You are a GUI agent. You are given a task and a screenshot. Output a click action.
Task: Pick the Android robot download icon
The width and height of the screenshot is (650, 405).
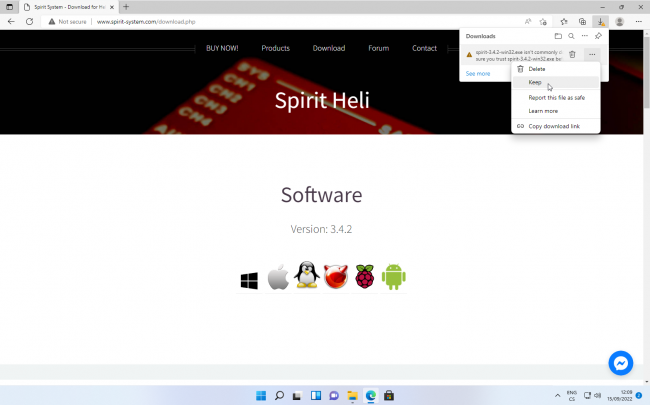pyautogui.click(x=393, y=277)
